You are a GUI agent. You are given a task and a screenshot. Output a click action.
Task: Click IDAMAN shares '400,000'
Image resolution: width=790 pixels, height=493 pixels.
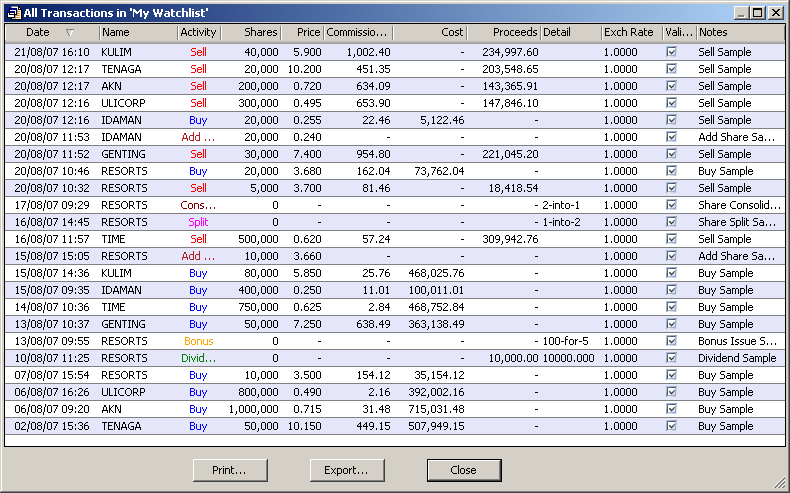point(258,290)
